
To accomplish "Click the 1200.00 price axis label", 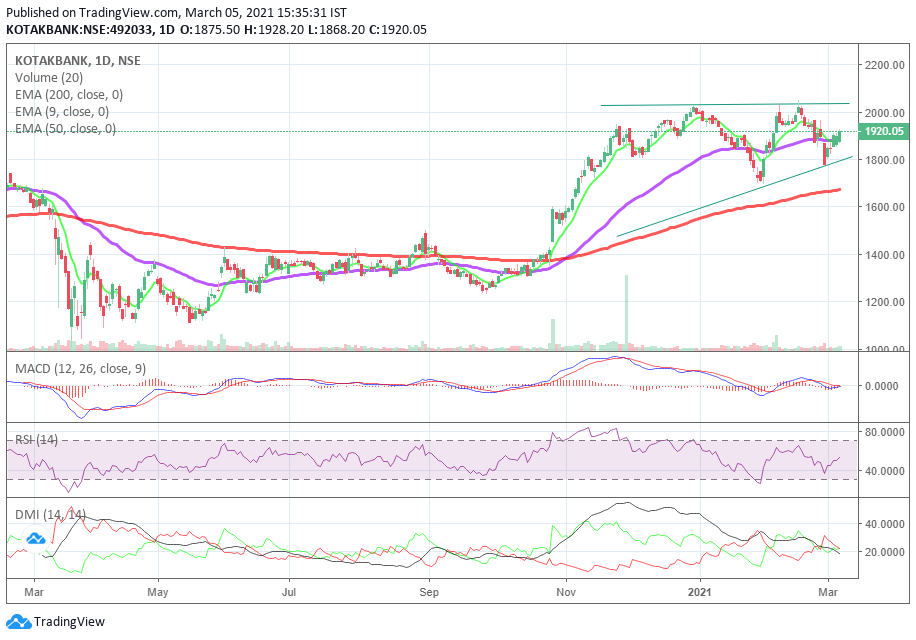I will click(x=885, y=302).
